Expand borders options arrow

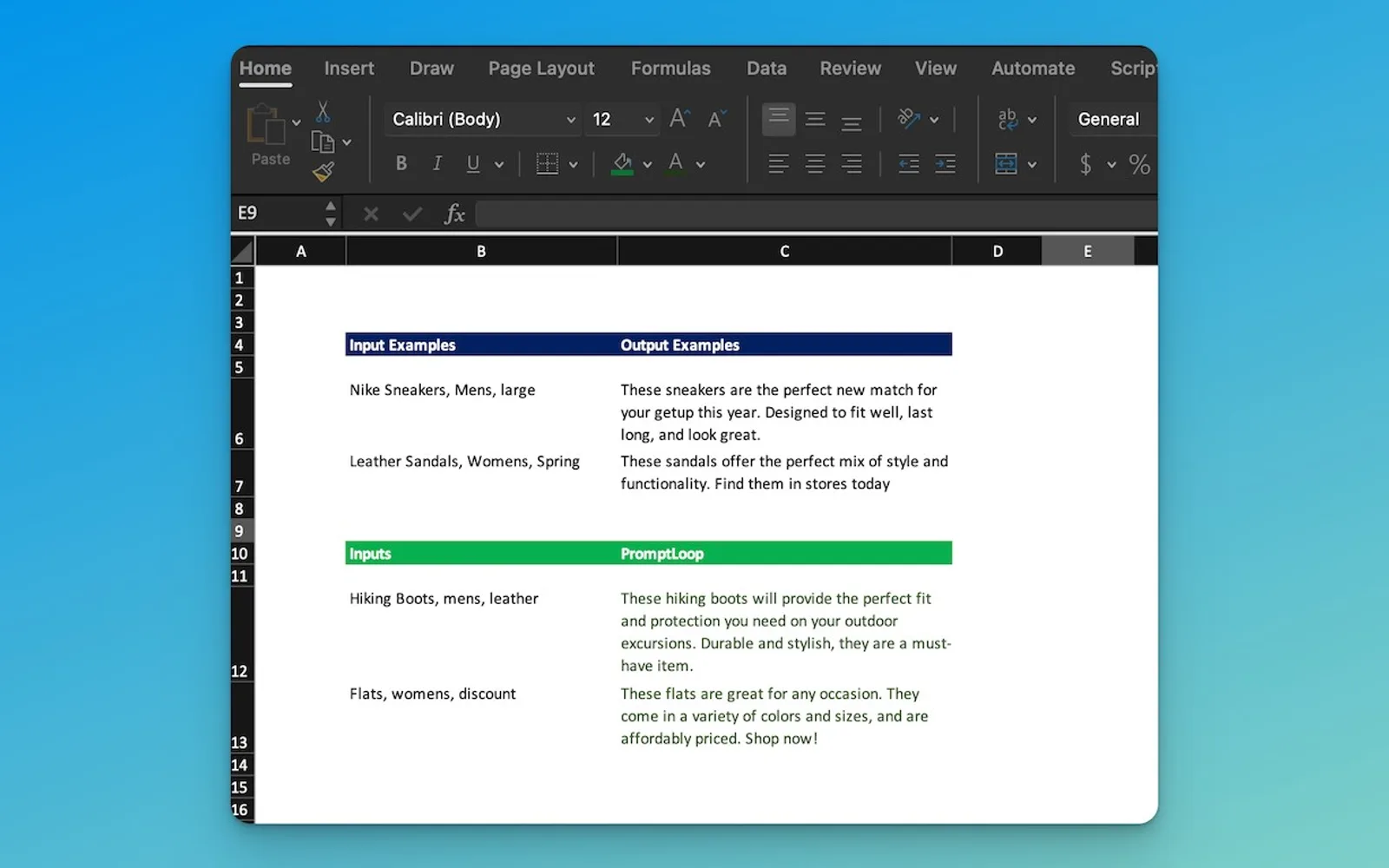573,164
